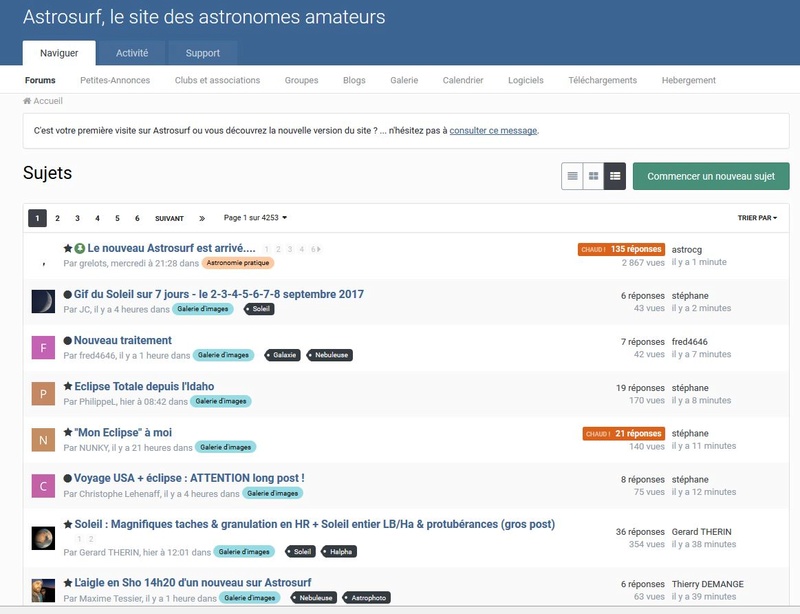Open Thierry DEMANGE profile link

[x=708, y=584]
